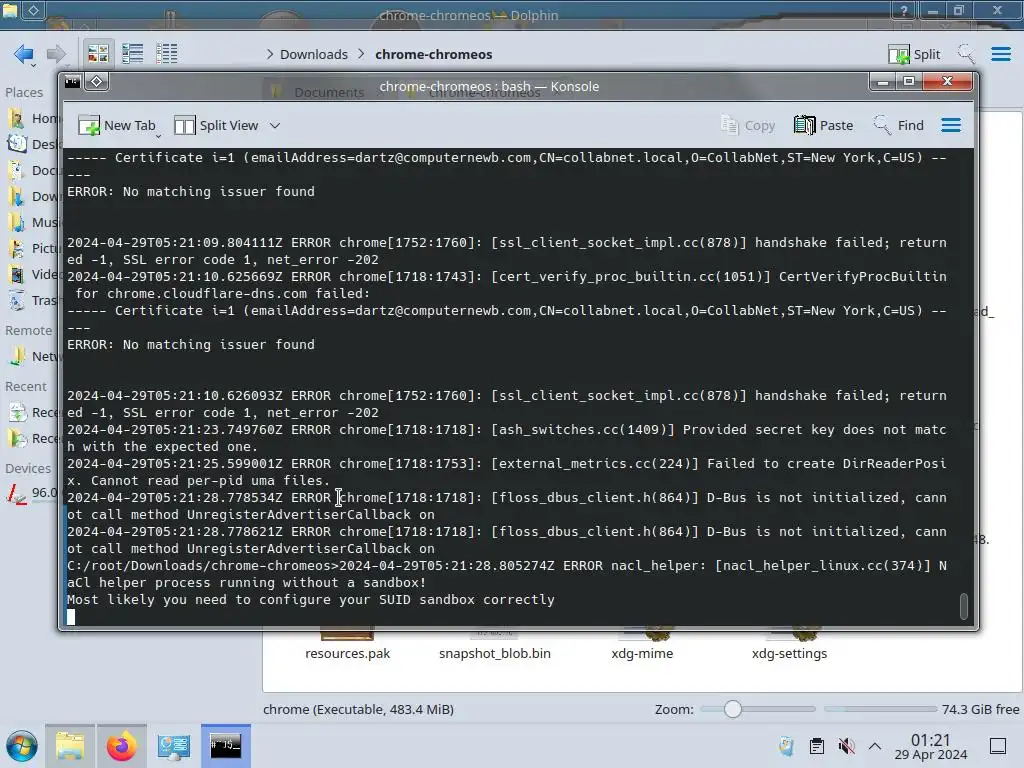
Task: Expand hidden system tray icons arrow
Action: pyautogui.click(x=875, y=746)
